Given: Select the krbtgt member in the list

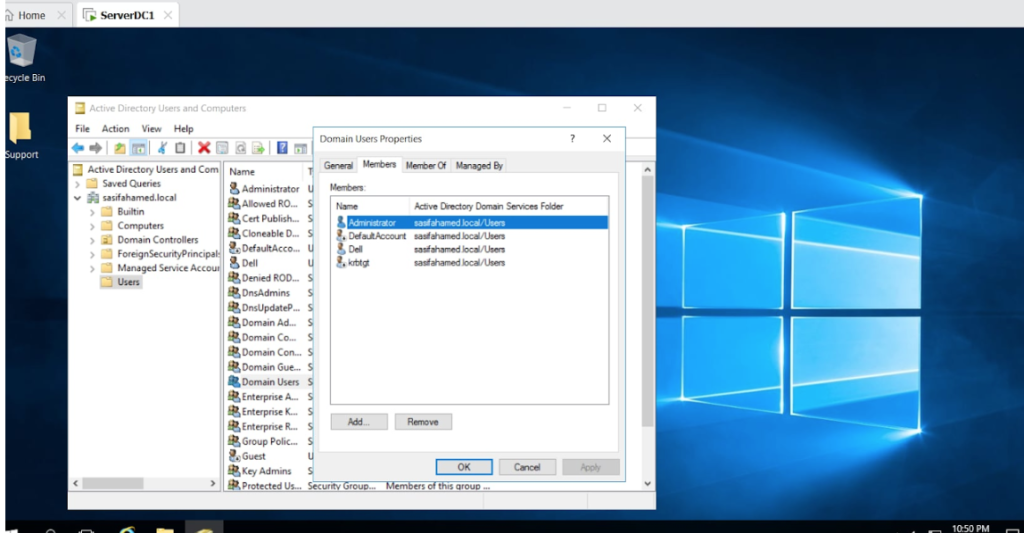Looking at the screenshot, I should pyautogui.click(x=357, y=262).
